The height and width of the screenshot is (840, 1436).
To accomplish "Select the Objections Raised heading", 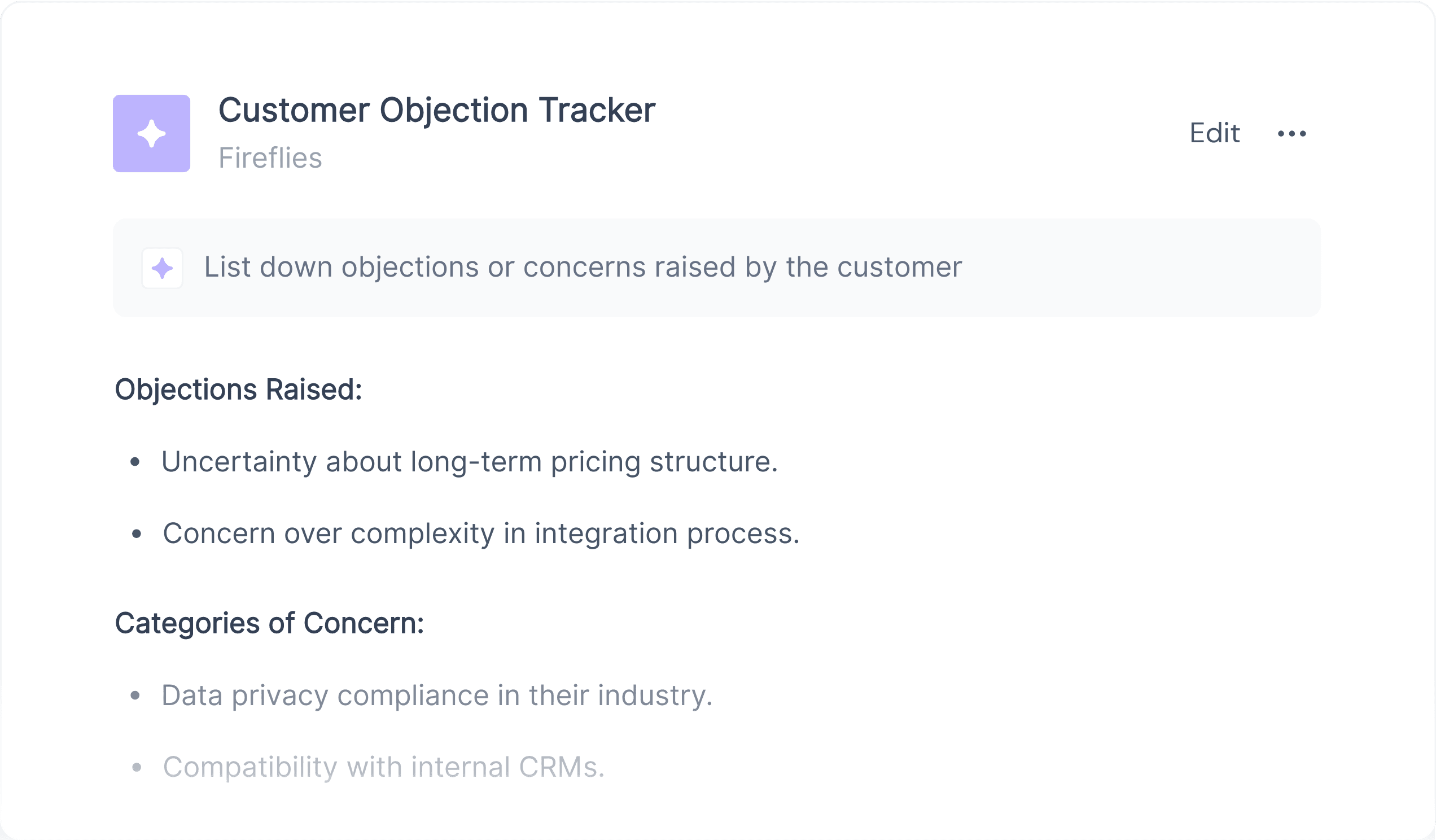I will click(x=238, y=391).
